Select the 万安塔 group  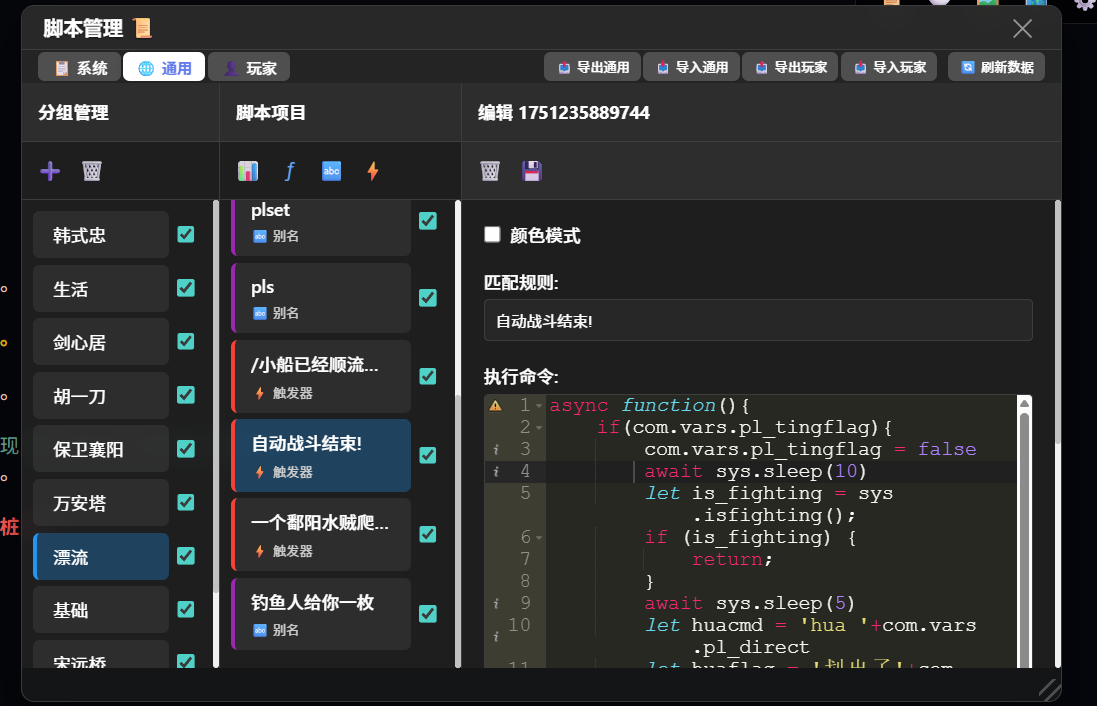point(101,503)
